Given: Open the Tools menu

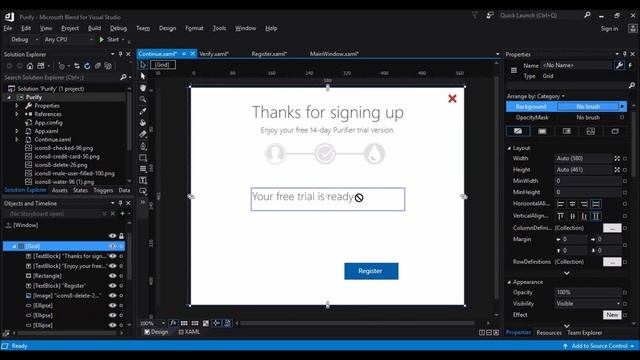Looking at the screenshot, I should 219,28.
